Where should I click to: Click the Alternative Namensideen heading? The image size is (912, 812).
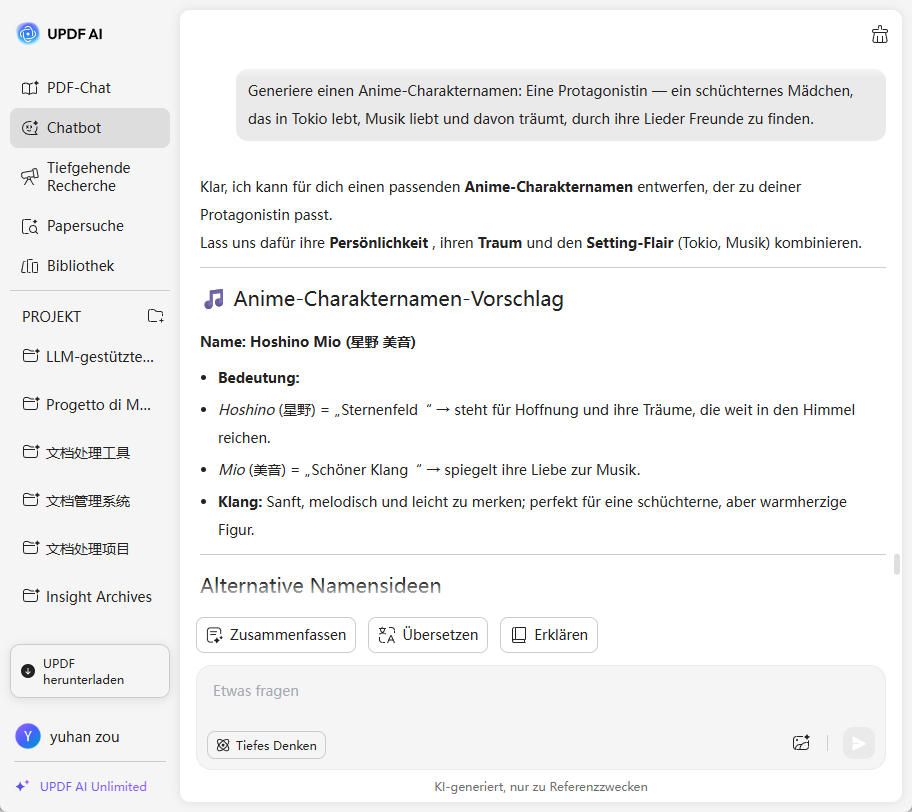[320, 585]
